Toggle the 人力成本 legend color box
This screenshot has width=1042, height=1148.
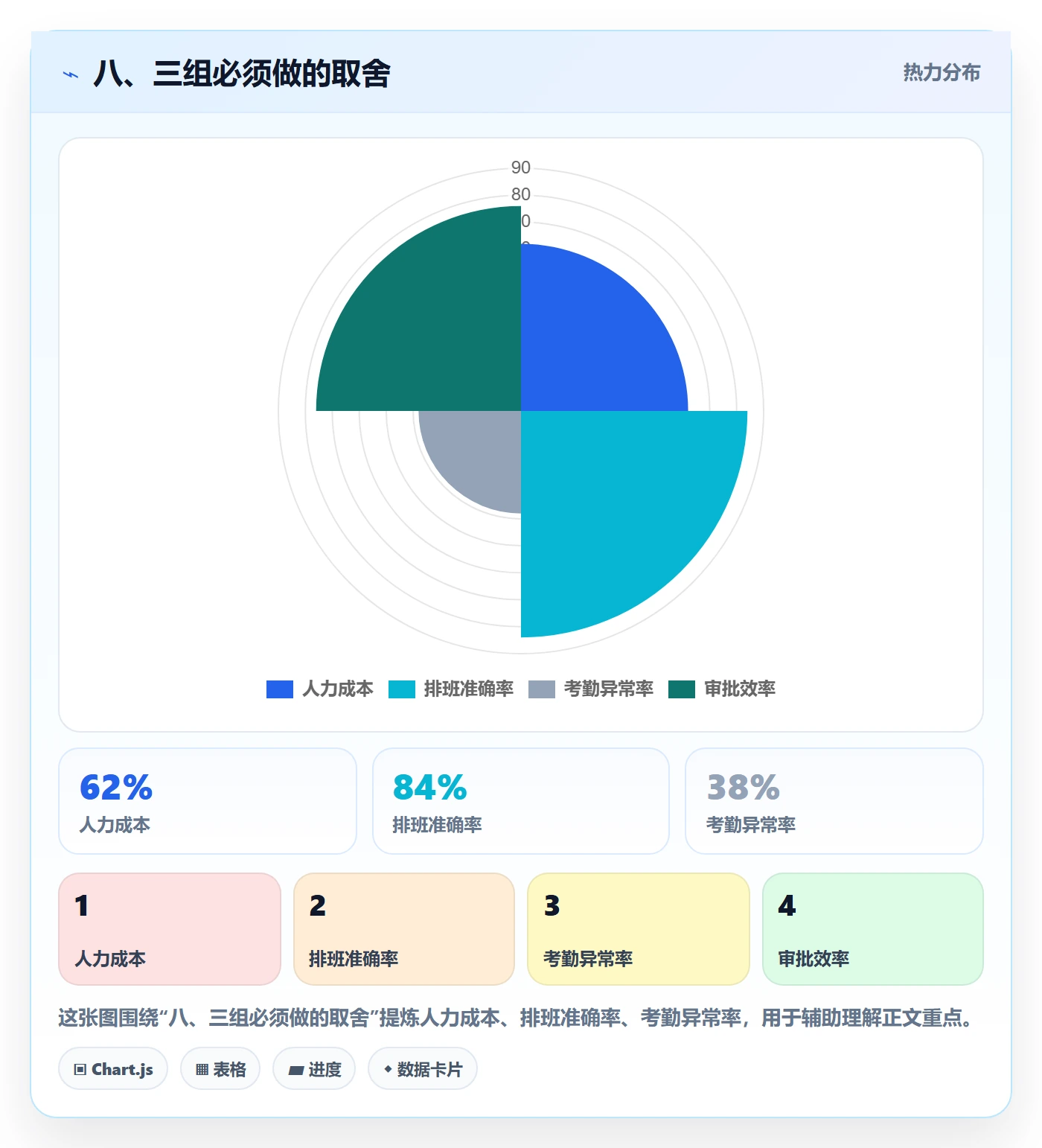(x=280, y=689)
